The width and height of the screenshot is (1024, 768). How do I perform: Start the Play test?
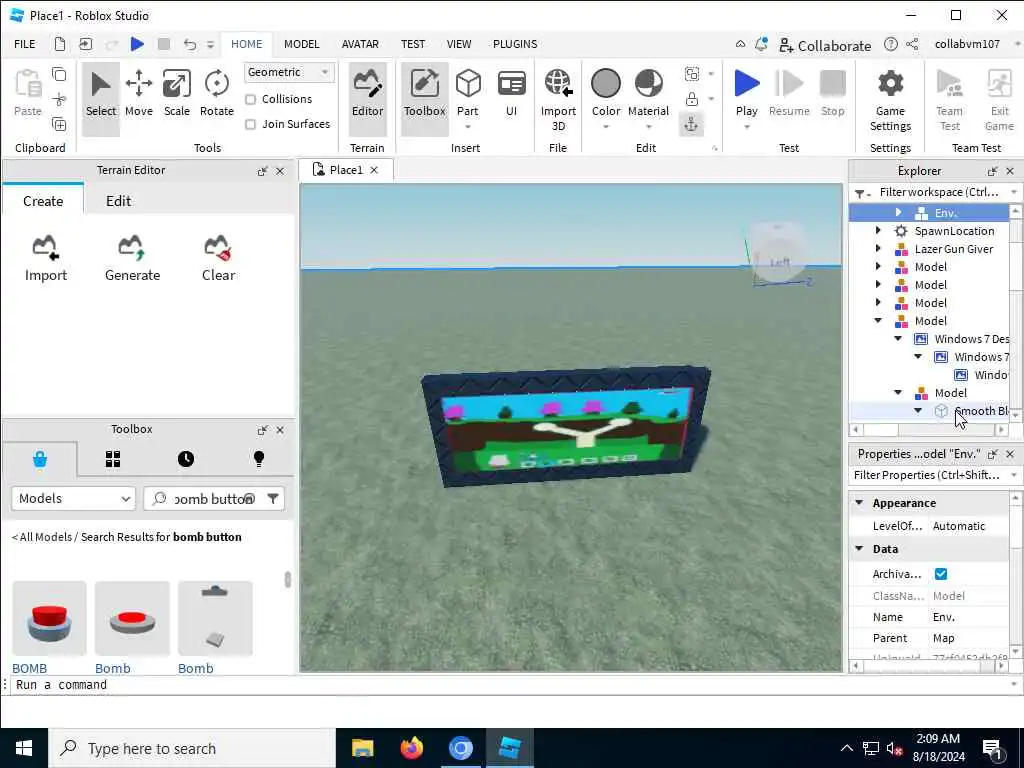[746, 93]
